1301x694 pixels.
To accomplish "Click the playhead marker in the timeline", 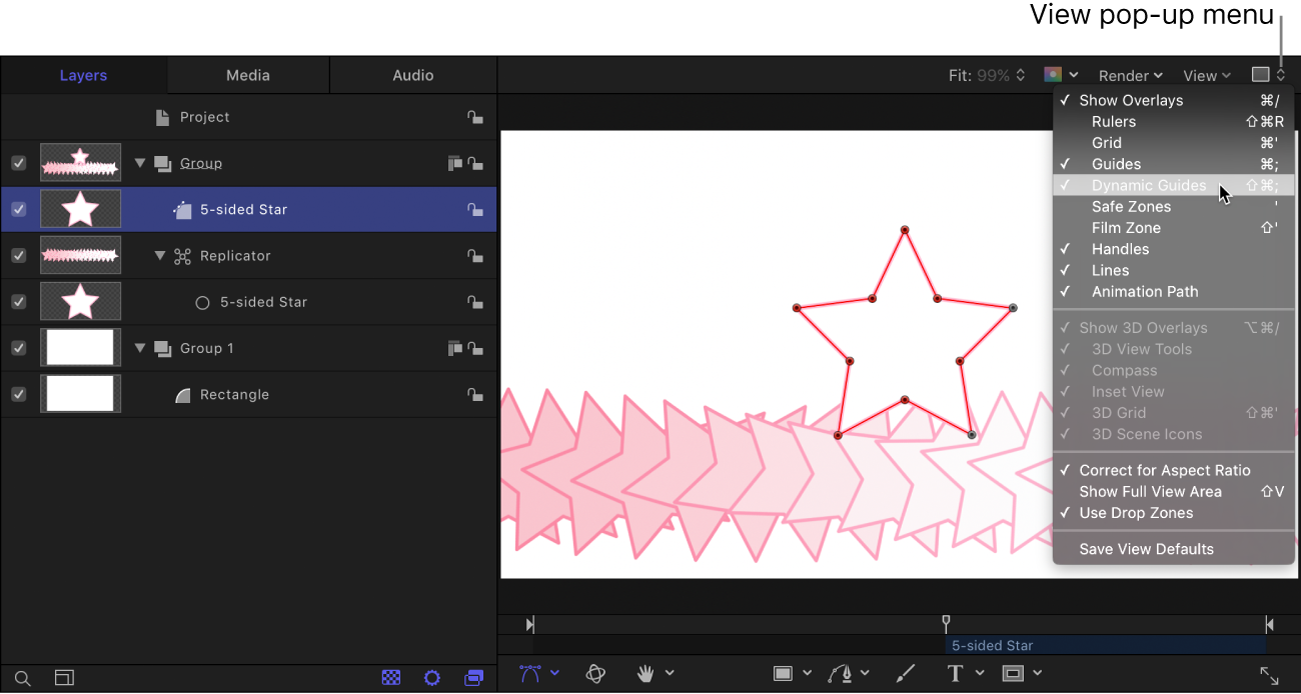I will coord(946,624).
